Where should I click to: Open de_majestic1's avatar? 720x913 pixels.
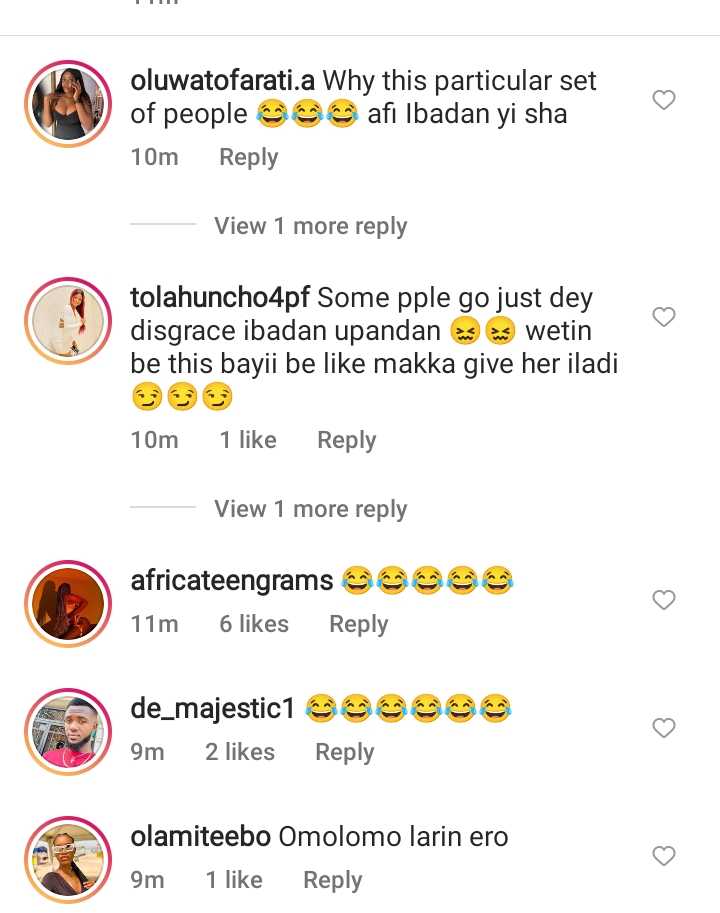(x=67, y=732)
